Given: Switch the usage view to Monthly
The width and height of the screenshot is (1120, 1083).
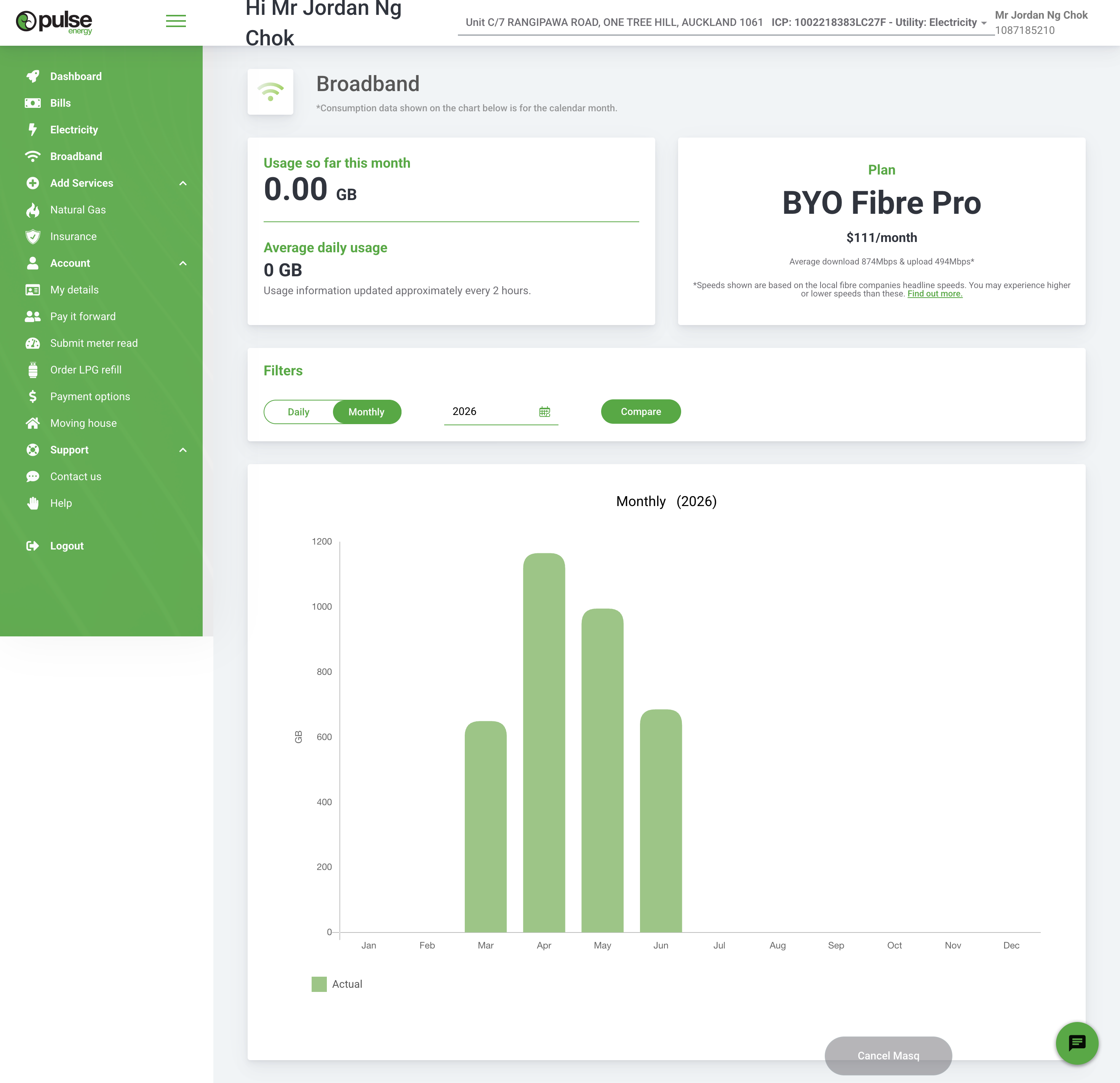Looking at the screenshot, I should point(367,412).
